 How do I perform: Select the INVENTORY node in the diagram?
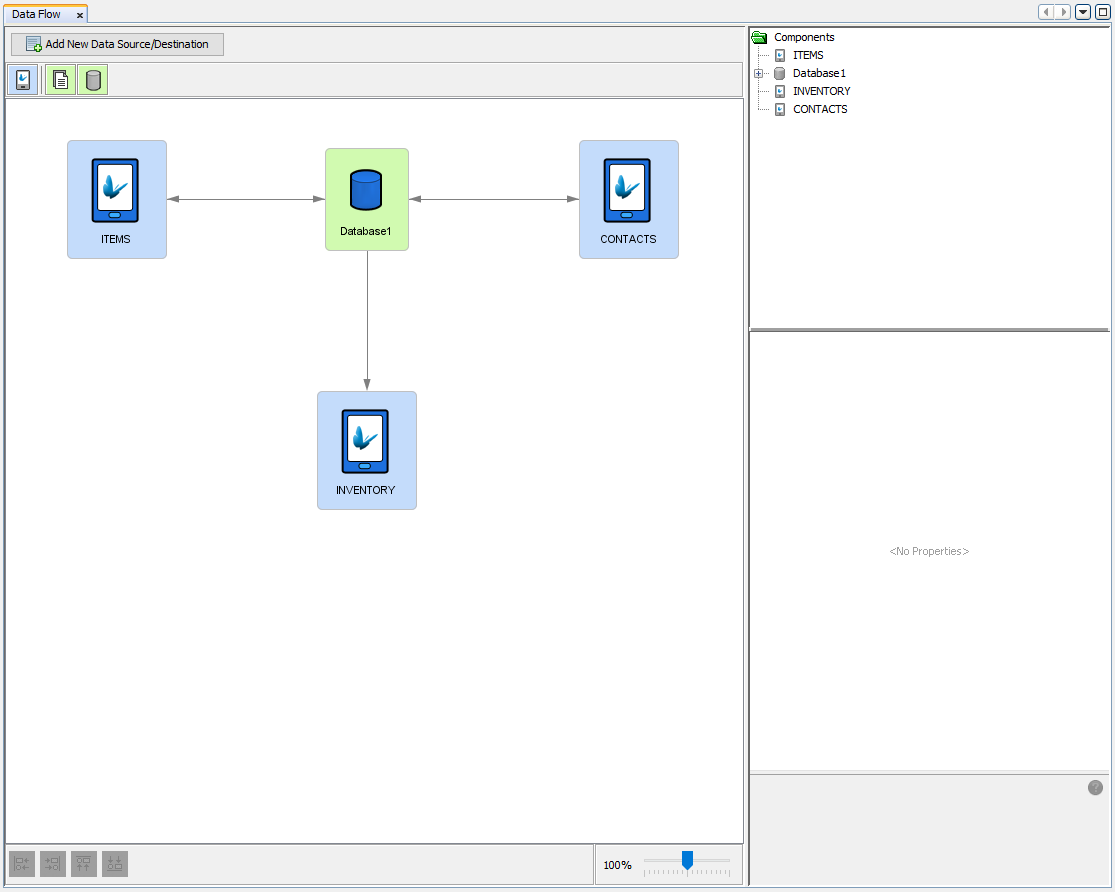pos(366,450)
